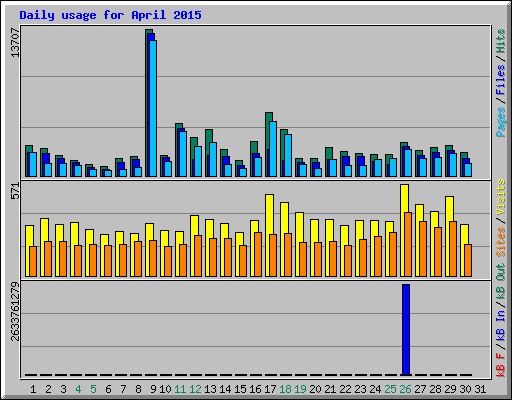This screenshot has width=512, height=400.
Task: Click day label '31' on the axis
Action: click(x=480, y=389)
